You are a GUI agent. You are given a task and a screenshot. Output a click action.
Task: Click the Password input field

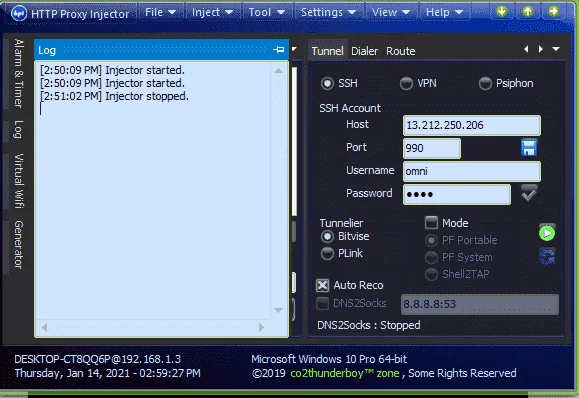(457, 194)
